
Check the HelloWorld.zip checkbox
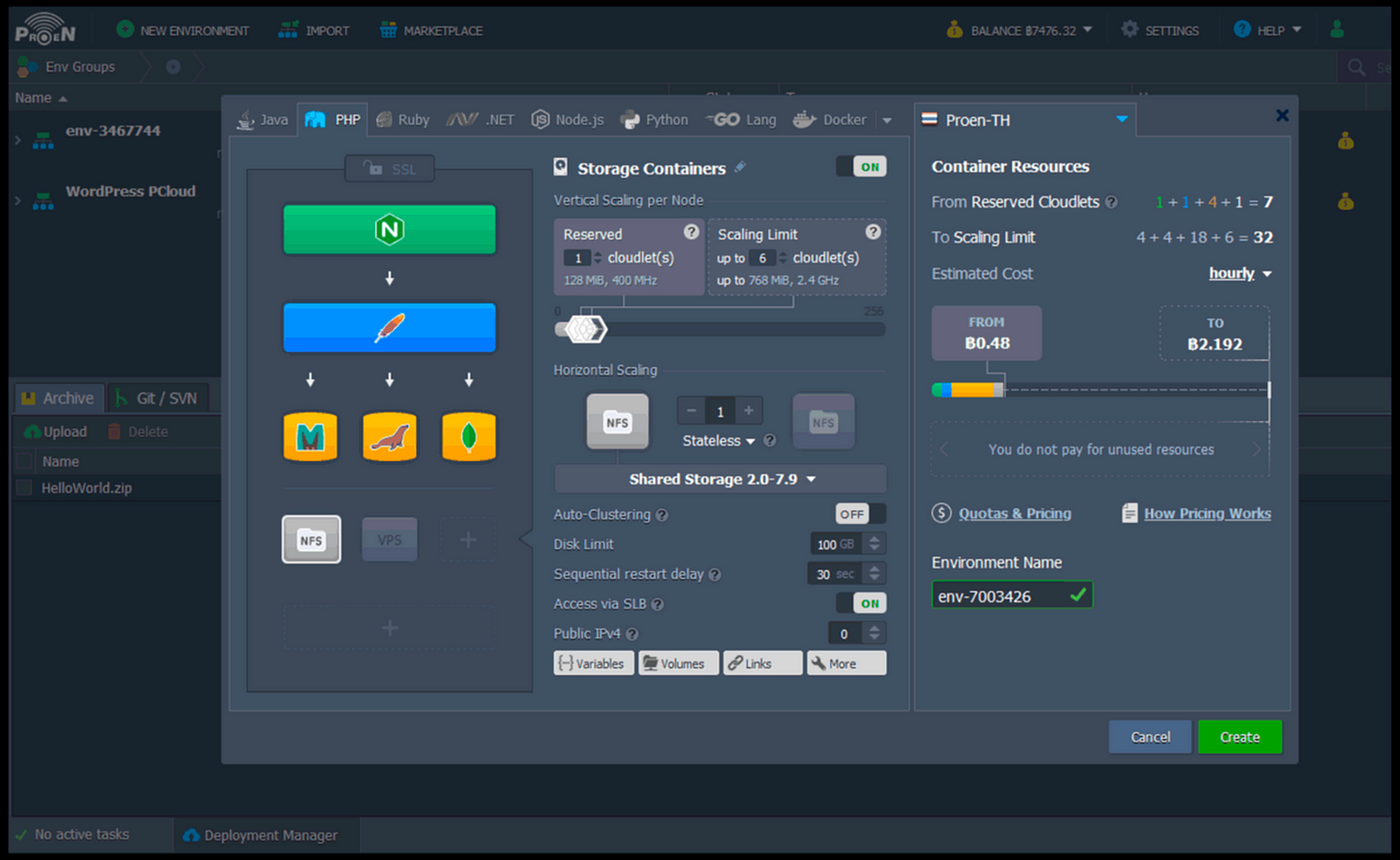(x=24, y=488)
